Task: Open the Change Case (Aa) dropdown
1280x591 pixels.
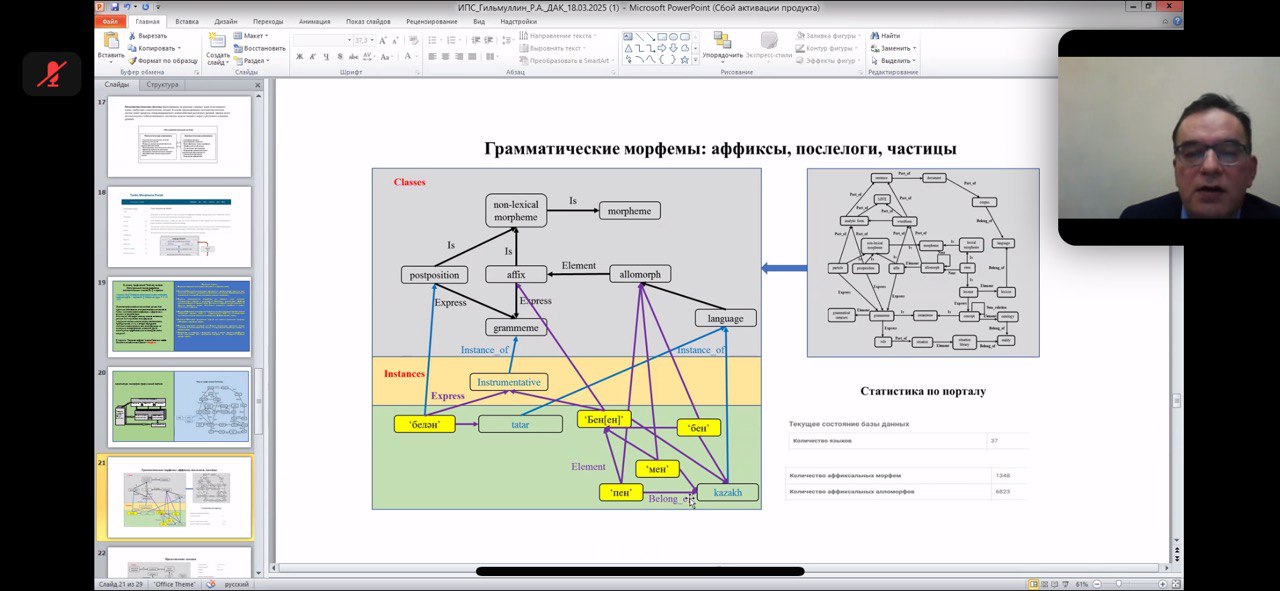Action: 385,56
